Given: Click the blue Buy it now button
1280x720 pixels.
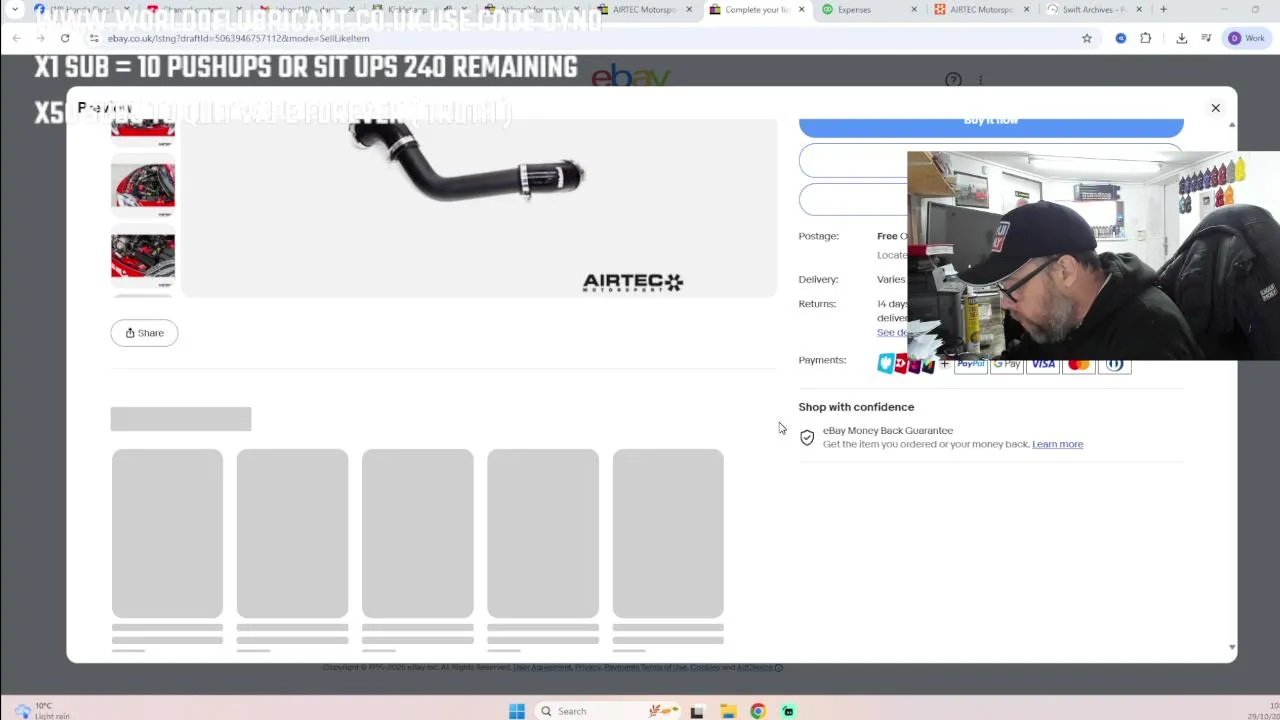Looking at the screenshot, I should point(990,124).
